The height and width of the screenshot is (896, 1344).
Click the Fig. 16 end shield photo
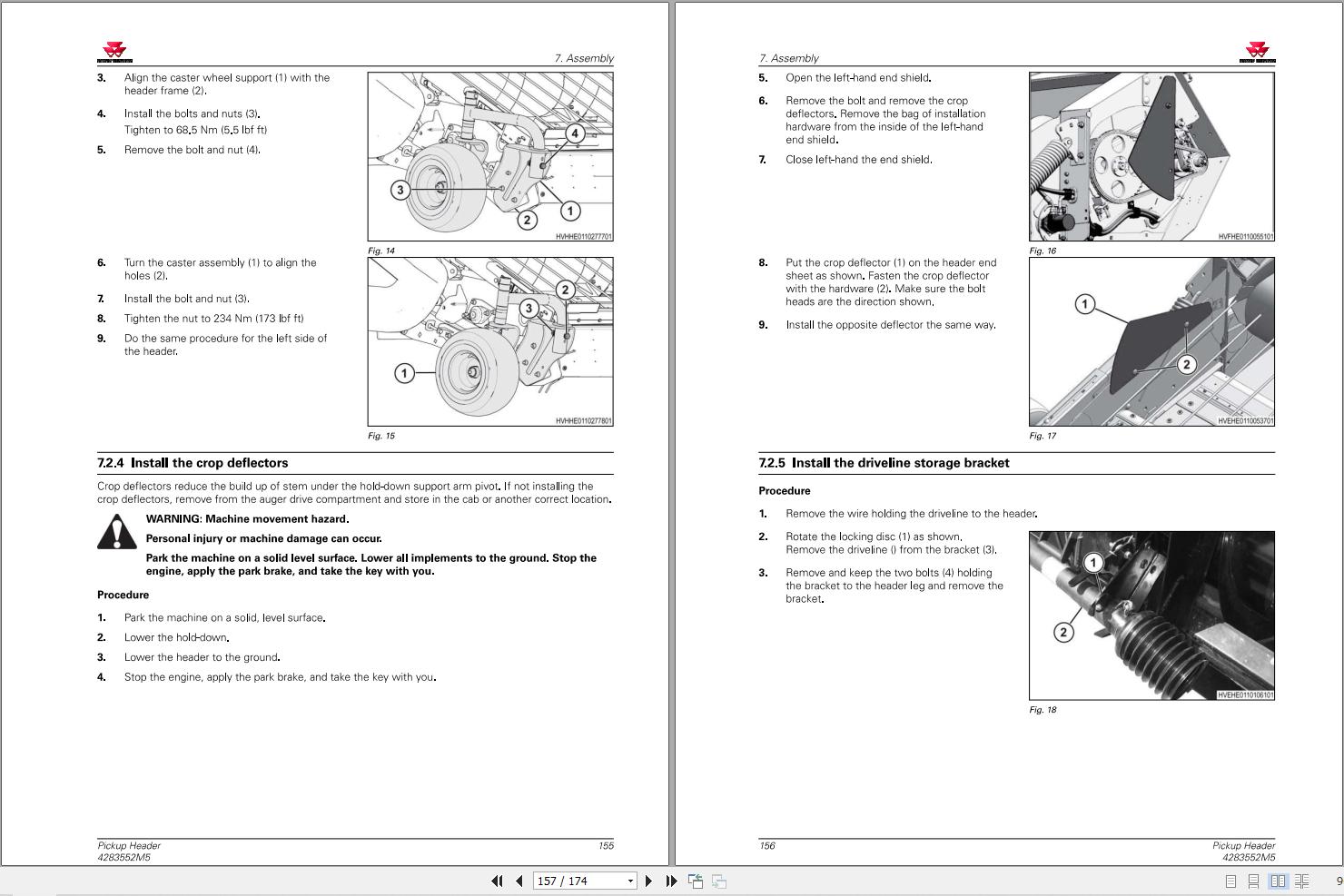pyautogui.click(x=1151, y=157)
